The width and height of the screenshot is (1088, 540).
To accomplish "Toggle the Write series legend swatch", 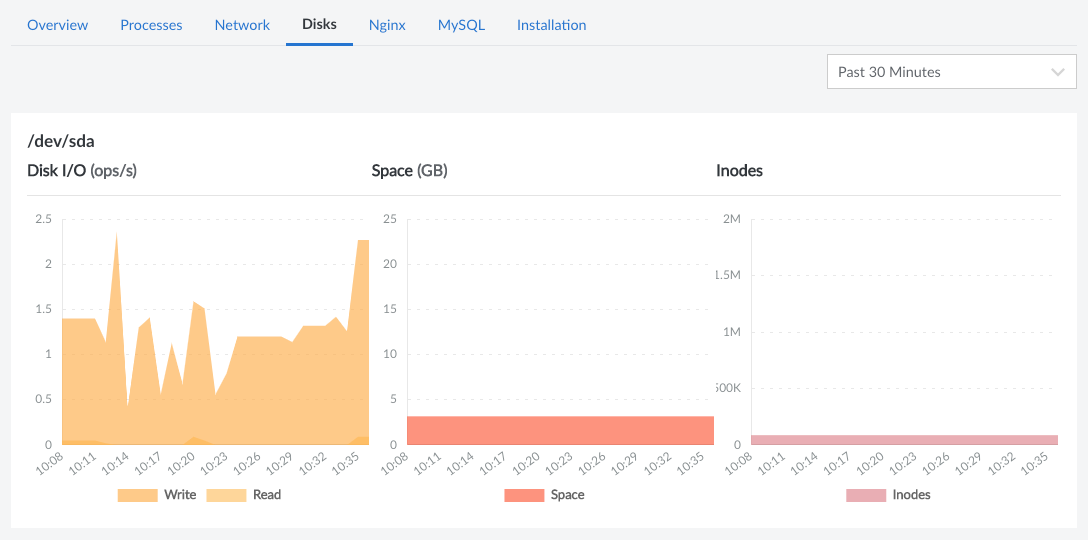I will (137, 495).
